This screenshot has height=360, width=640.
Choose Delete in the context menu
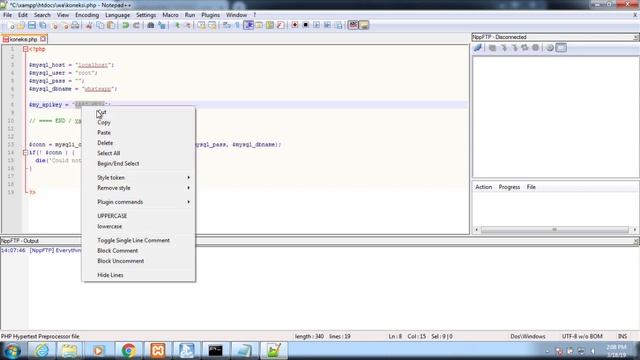click(x=138, y=143)
